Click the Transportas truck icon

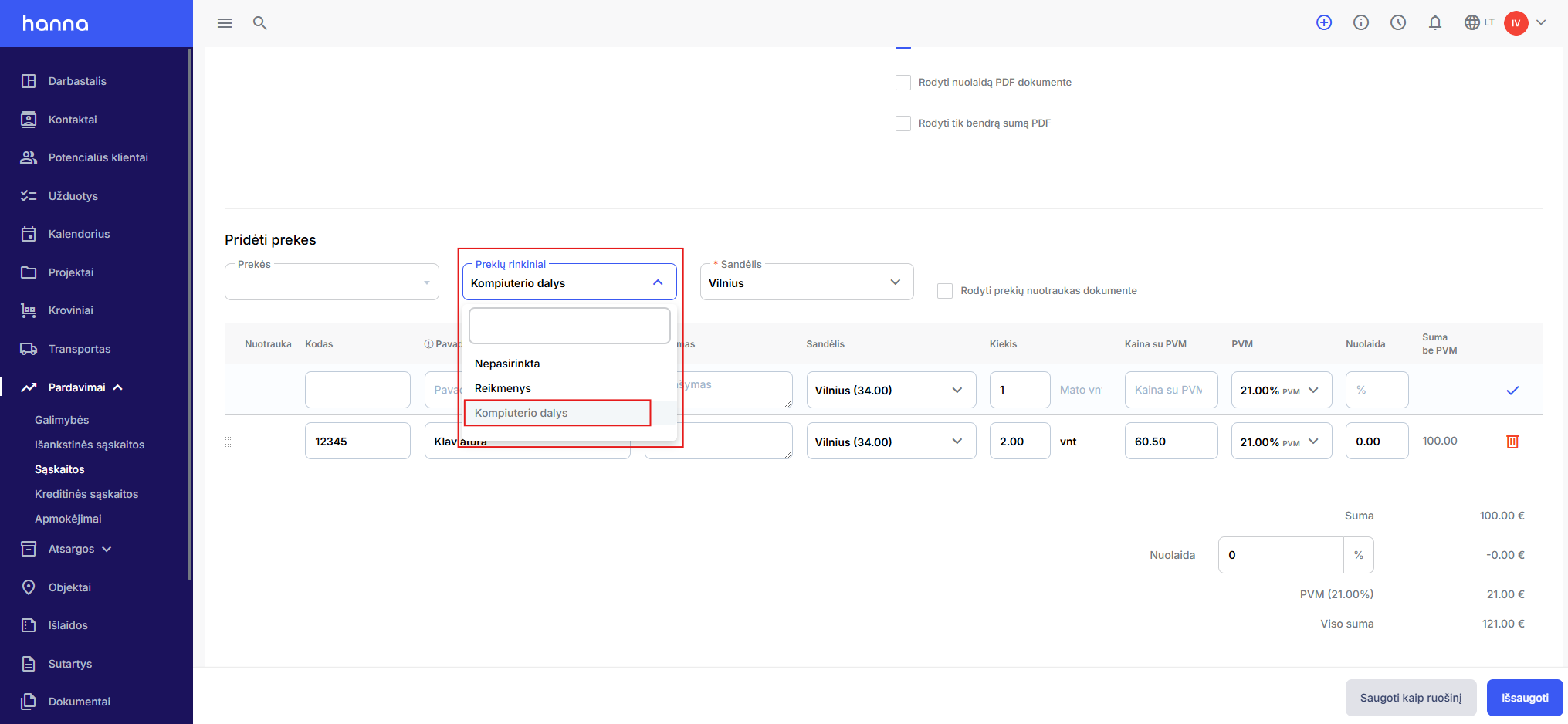pos(29,349)
